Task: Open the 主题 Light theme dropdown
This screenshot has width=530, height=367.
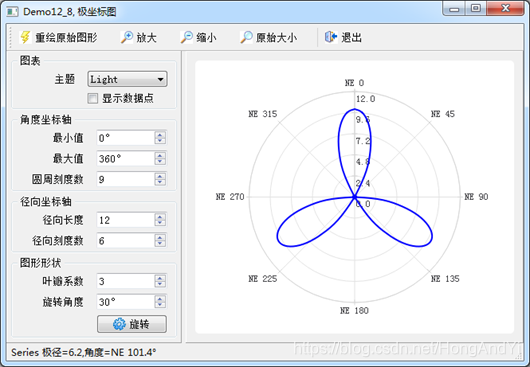Action: click(x=127, y=79)
